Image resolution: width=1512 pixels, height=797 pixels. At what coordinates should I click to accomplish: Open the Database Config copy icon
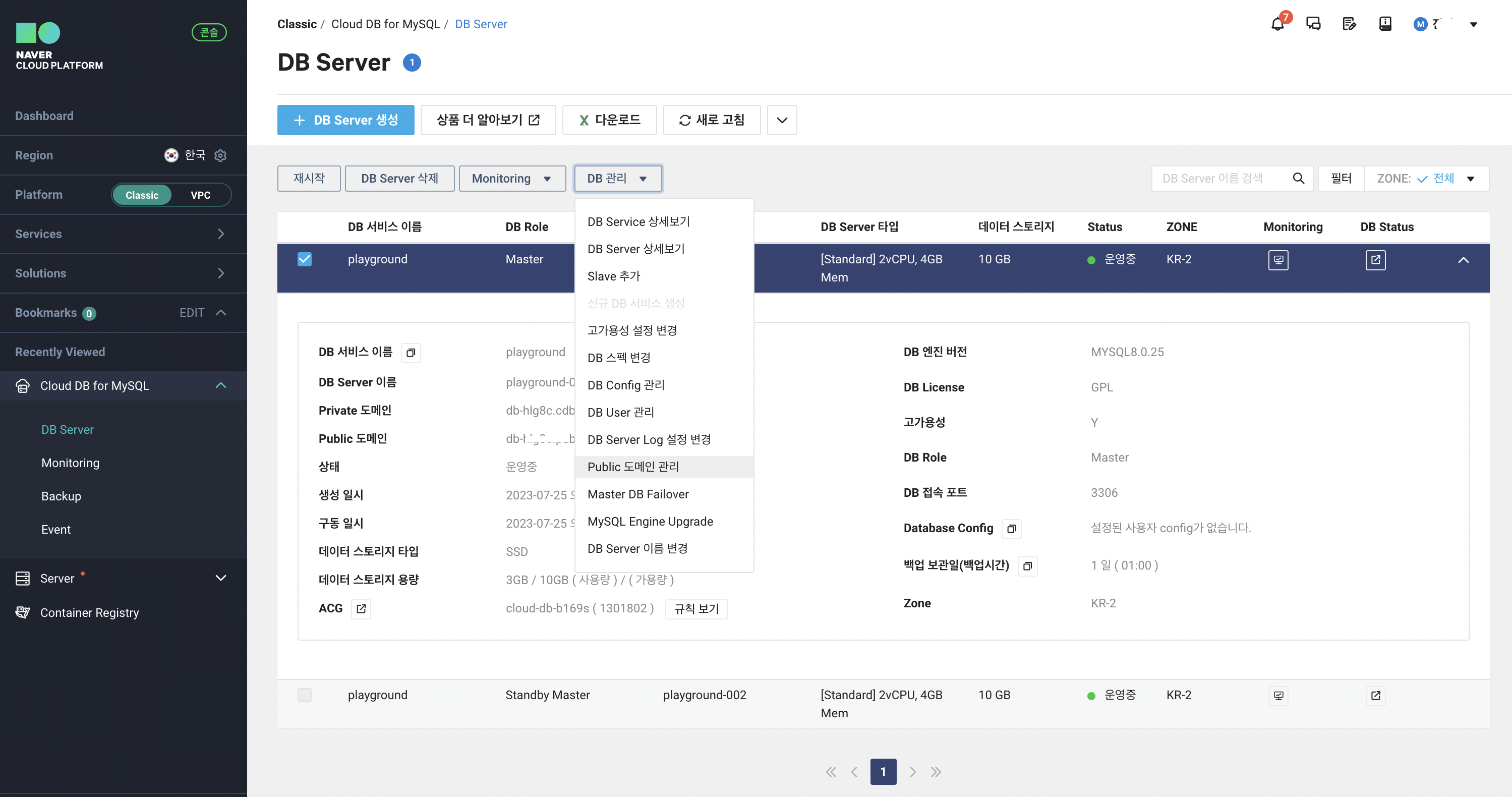tap(1011, 529)
